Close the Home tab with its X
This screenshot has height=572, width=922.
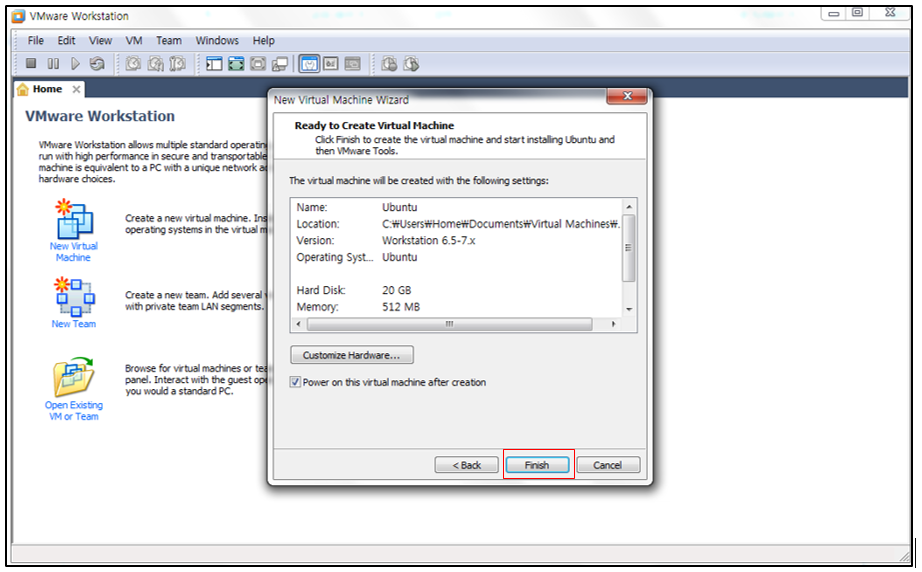(76, 89)
